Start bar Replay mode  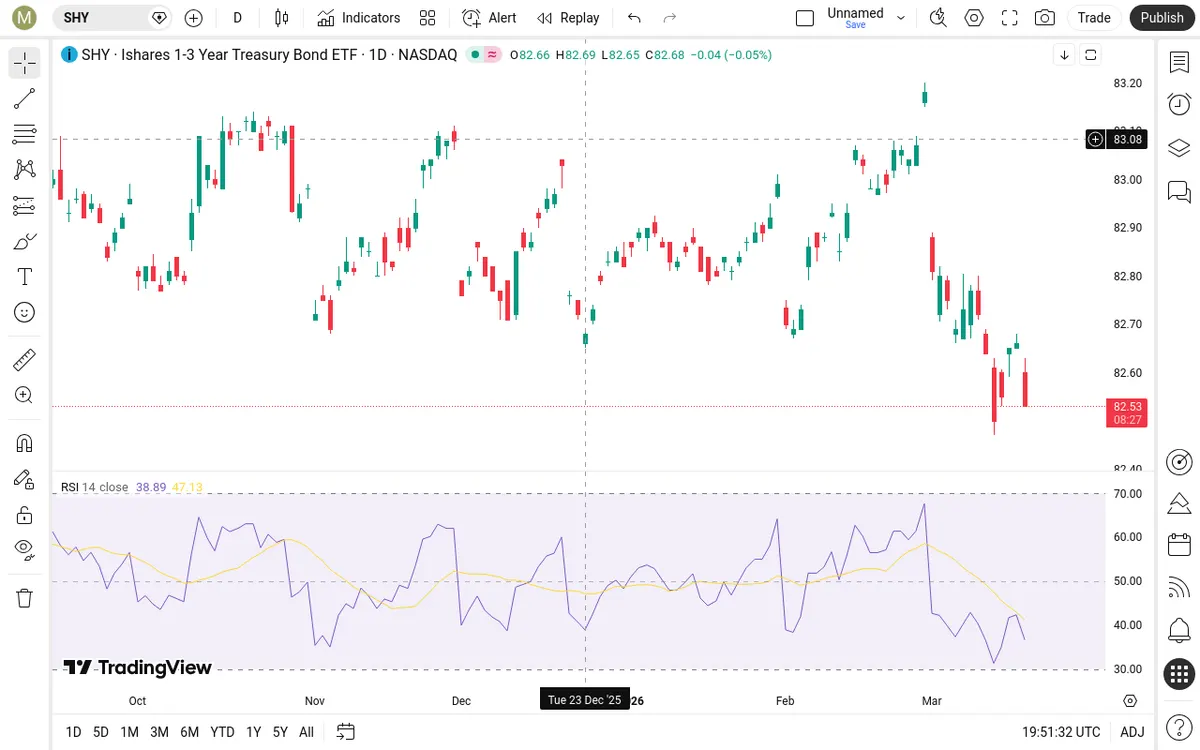[x=568, y=17]
